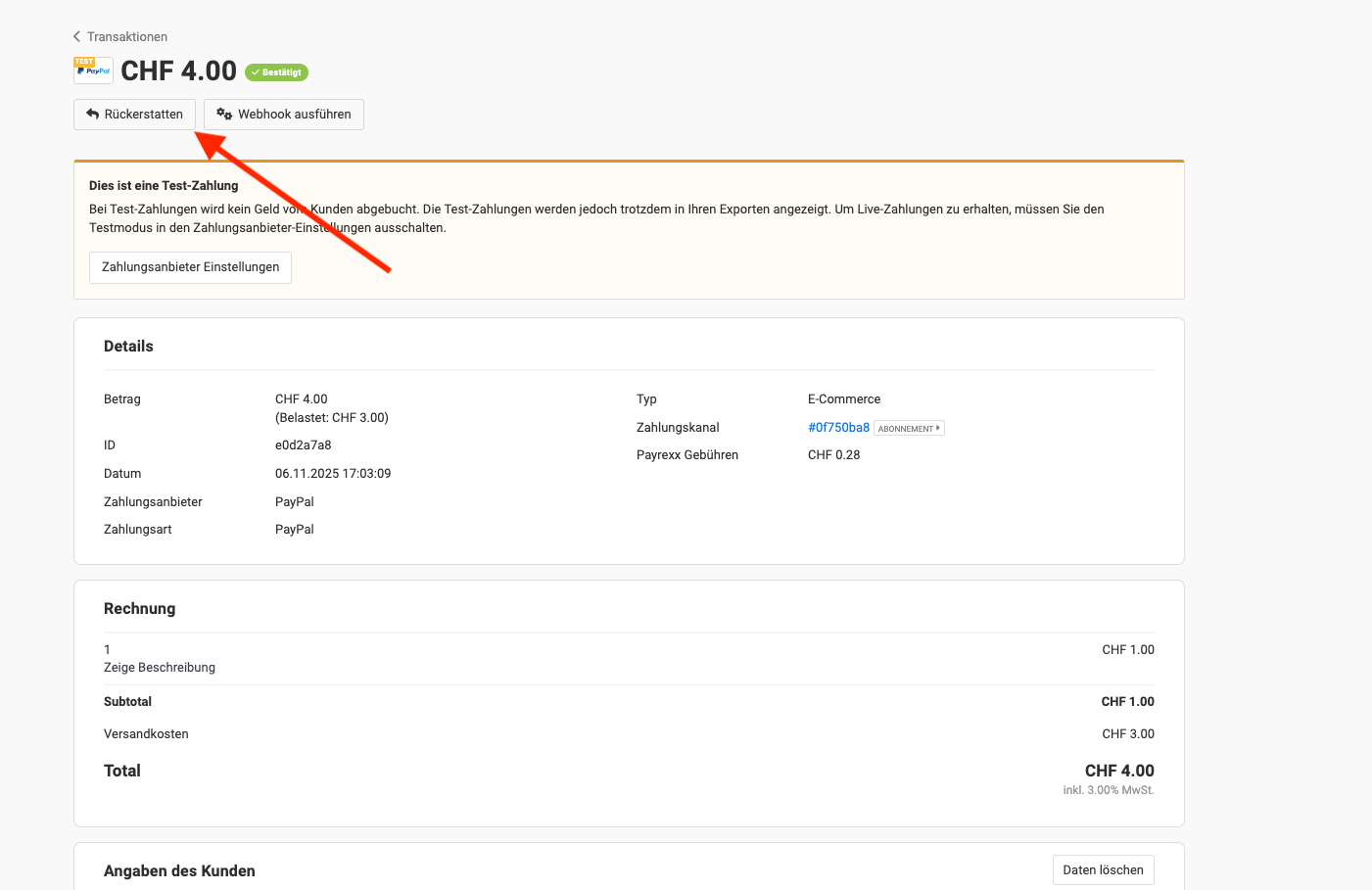Click the back chevron beside Transaktionen

click(77, 37)
